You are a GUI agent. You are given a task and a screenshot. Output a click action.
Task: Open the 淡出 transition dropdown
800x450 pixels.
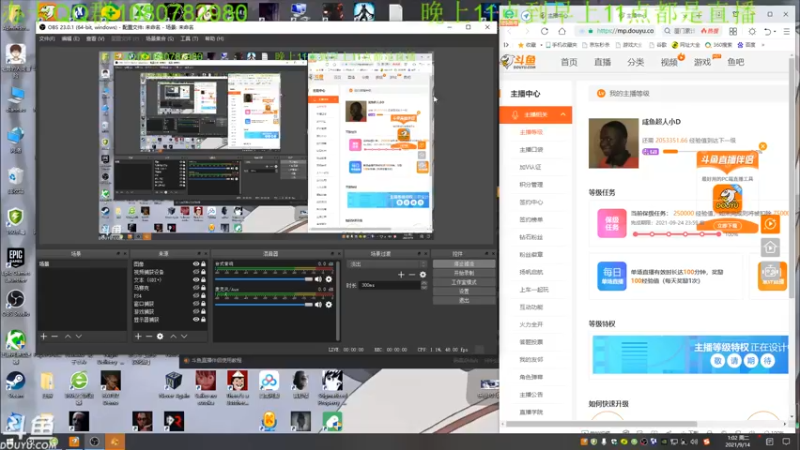[387, 264]
